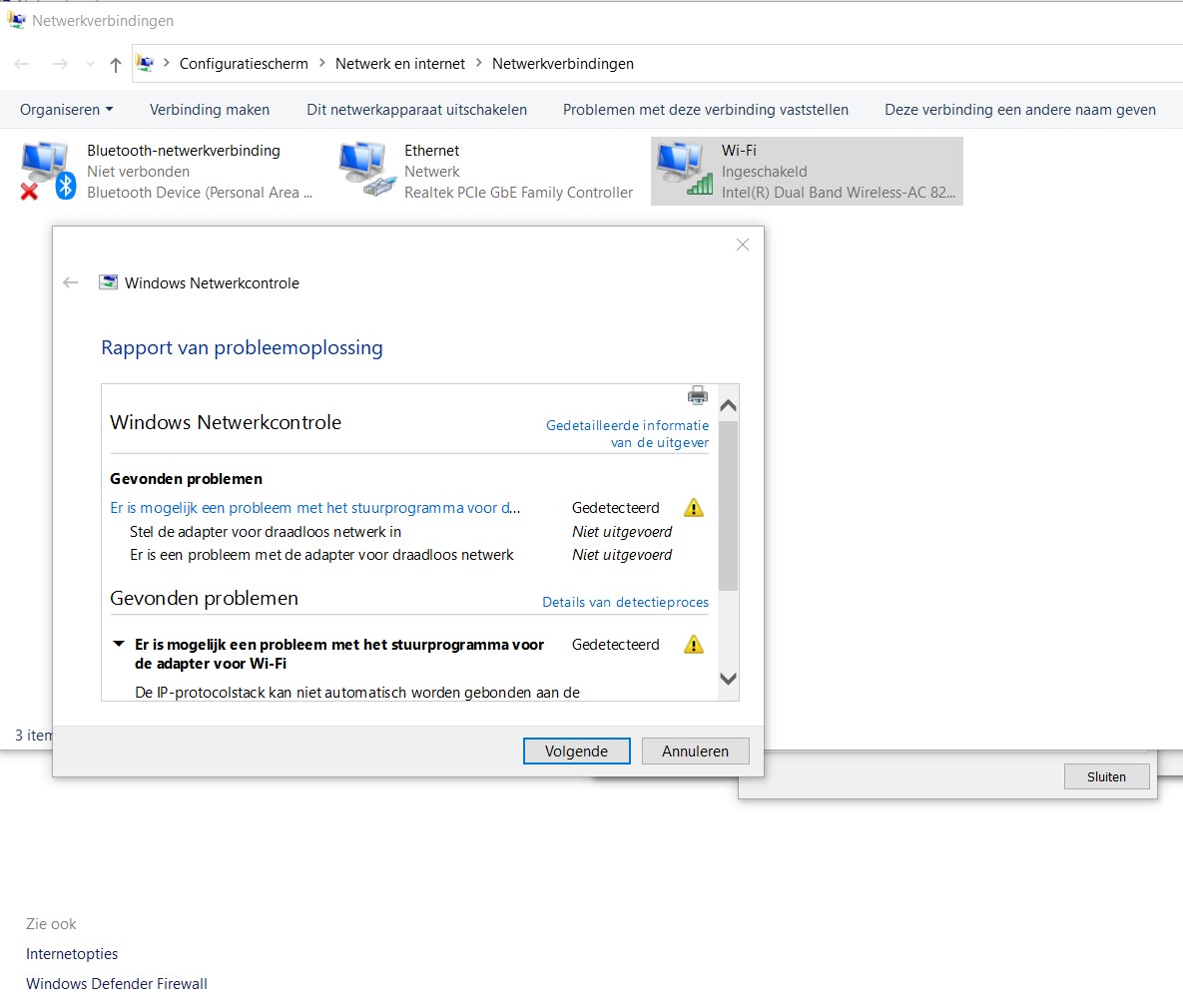Click 'Intel(R) Dual Band Wireless-AC' text
Screen dimensions: 1183x1008
[x=839, y=193]
